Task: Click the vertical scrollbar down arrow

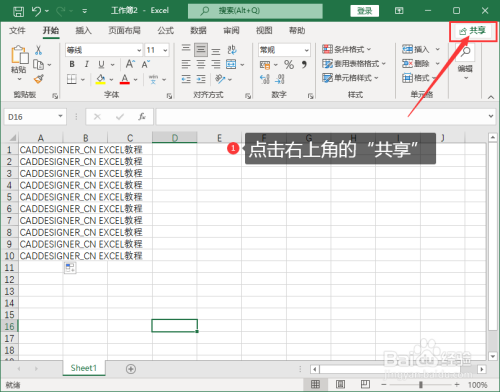Action: tap(493, 356)
